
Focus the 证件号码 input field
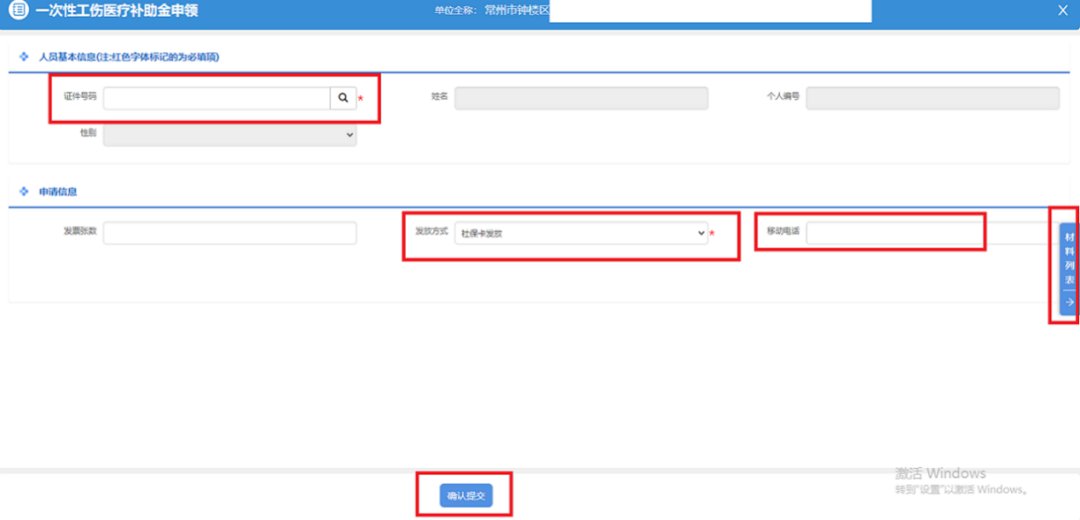coord(216,98)
